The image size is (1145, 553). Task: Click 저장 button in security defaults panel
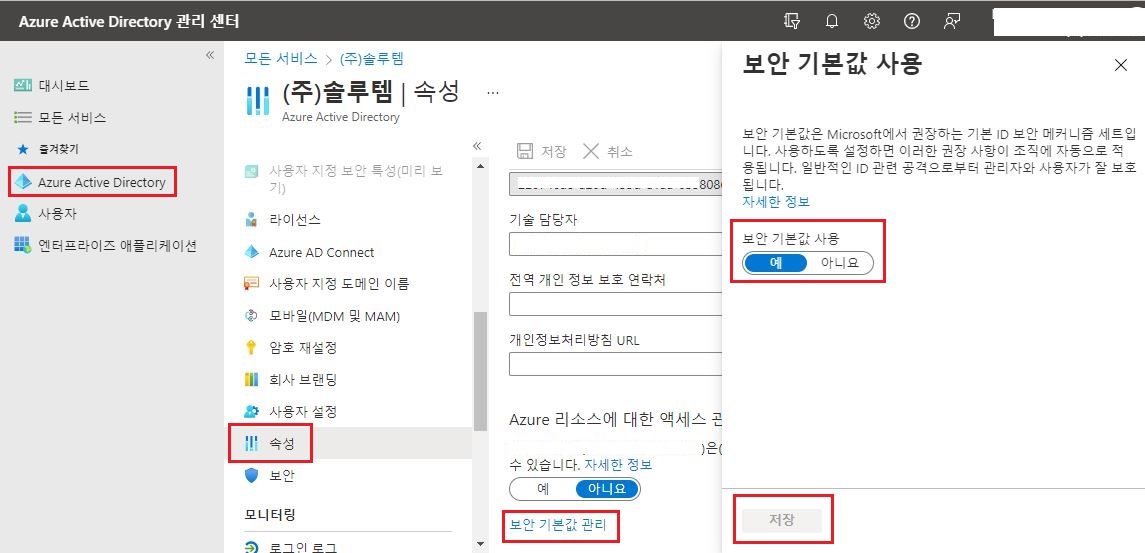pyautogui.click(x=782, y=521)
